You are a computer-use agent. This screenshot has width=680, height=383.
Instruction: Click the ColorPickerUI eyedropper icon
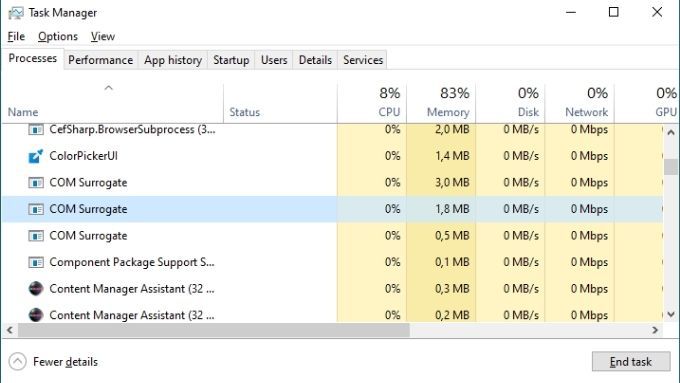(36, 156)
